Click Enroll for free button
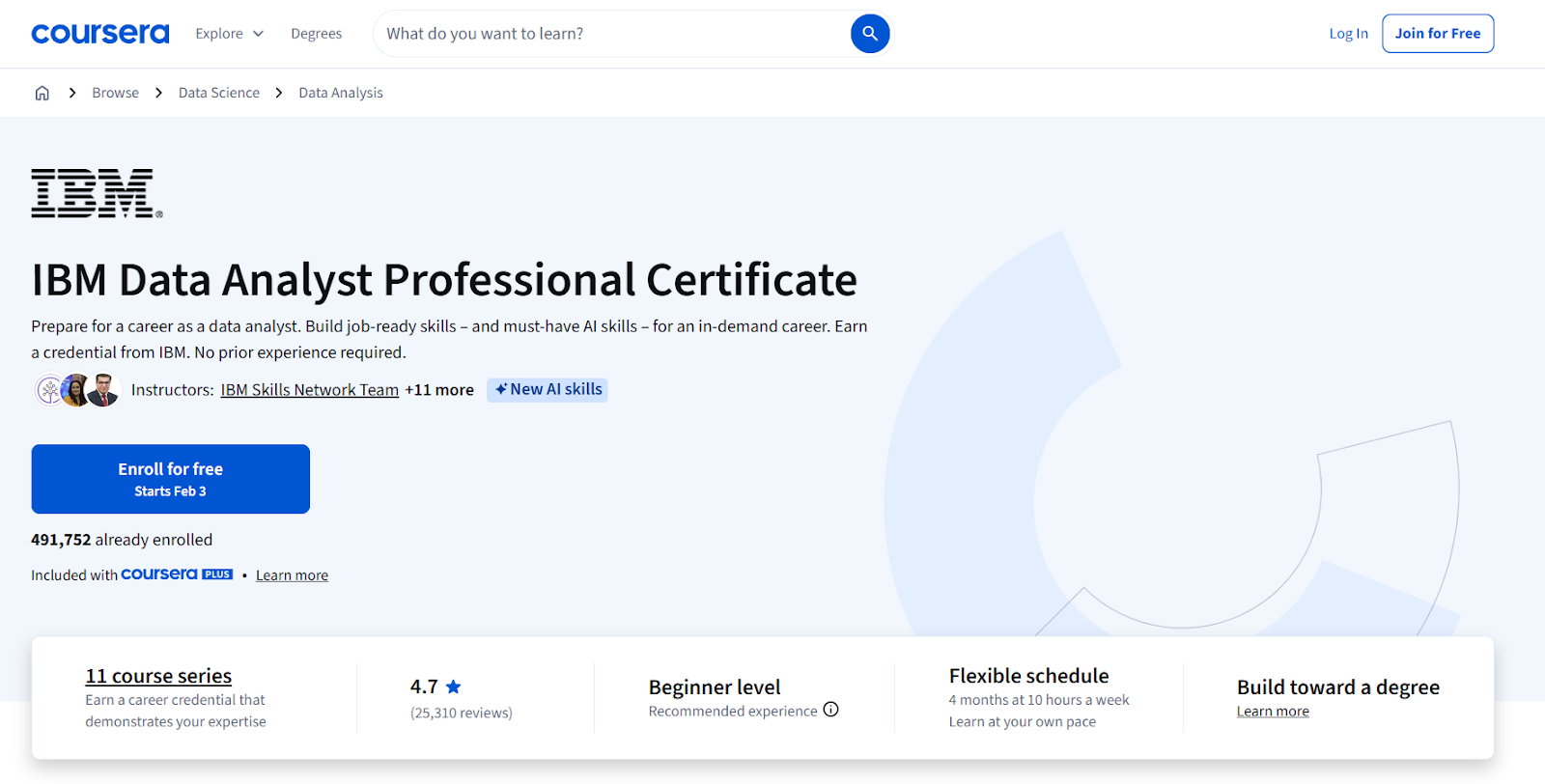Viewport: 1545px width, 784px height. (171, 479)
